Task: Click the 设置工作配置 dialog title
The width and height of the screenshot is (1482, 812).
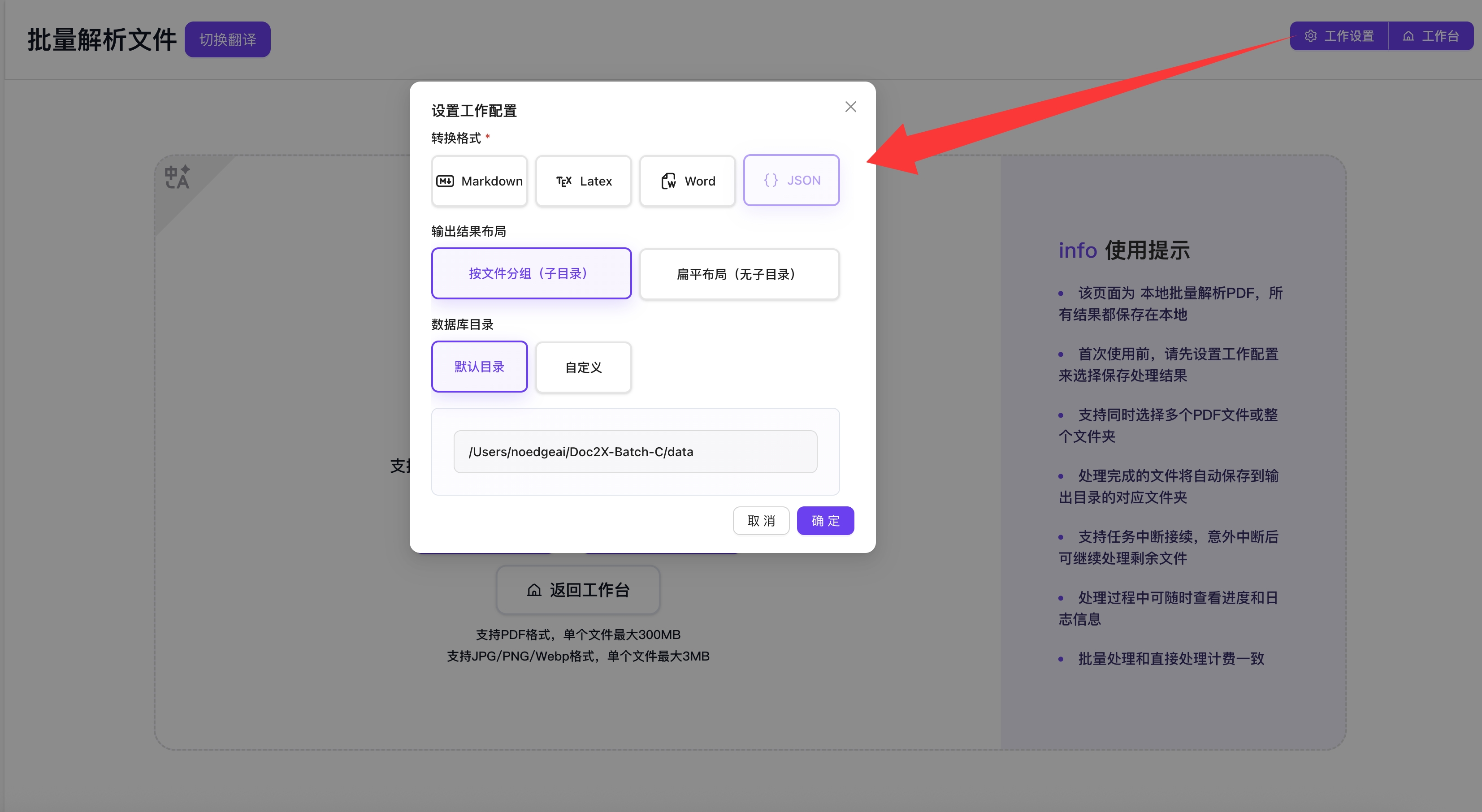Action: tap(474, 110)
